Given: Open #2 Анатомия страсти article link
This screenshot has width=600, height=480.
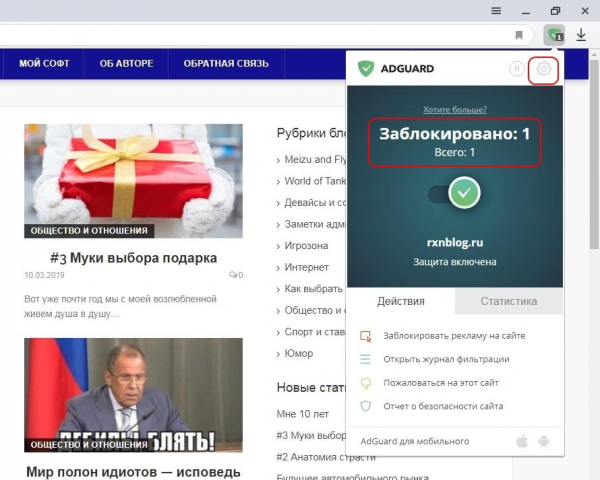Looking at the screenshot, I should tap(326, 457).
